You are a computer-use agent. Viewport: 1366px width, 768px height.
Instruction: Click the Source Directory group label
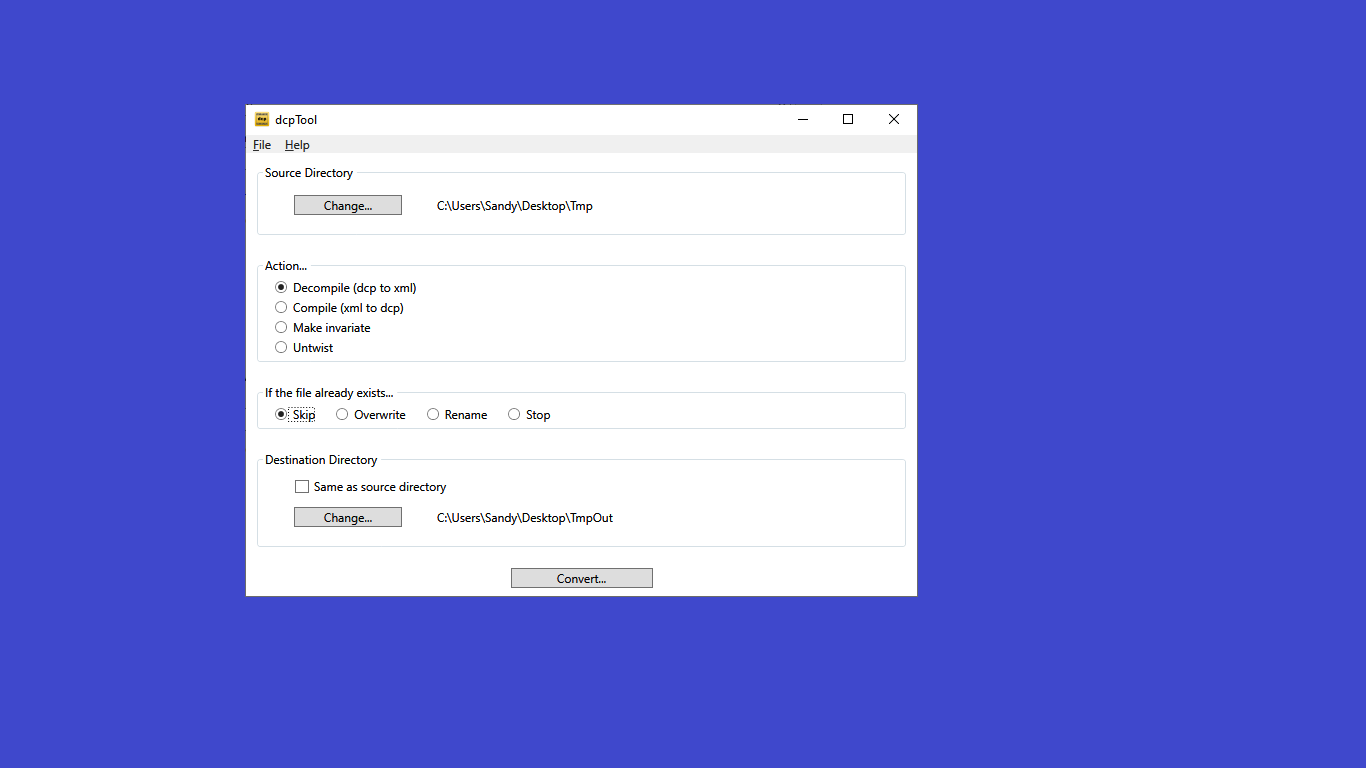pyautogui.click(x=309, y=173)
